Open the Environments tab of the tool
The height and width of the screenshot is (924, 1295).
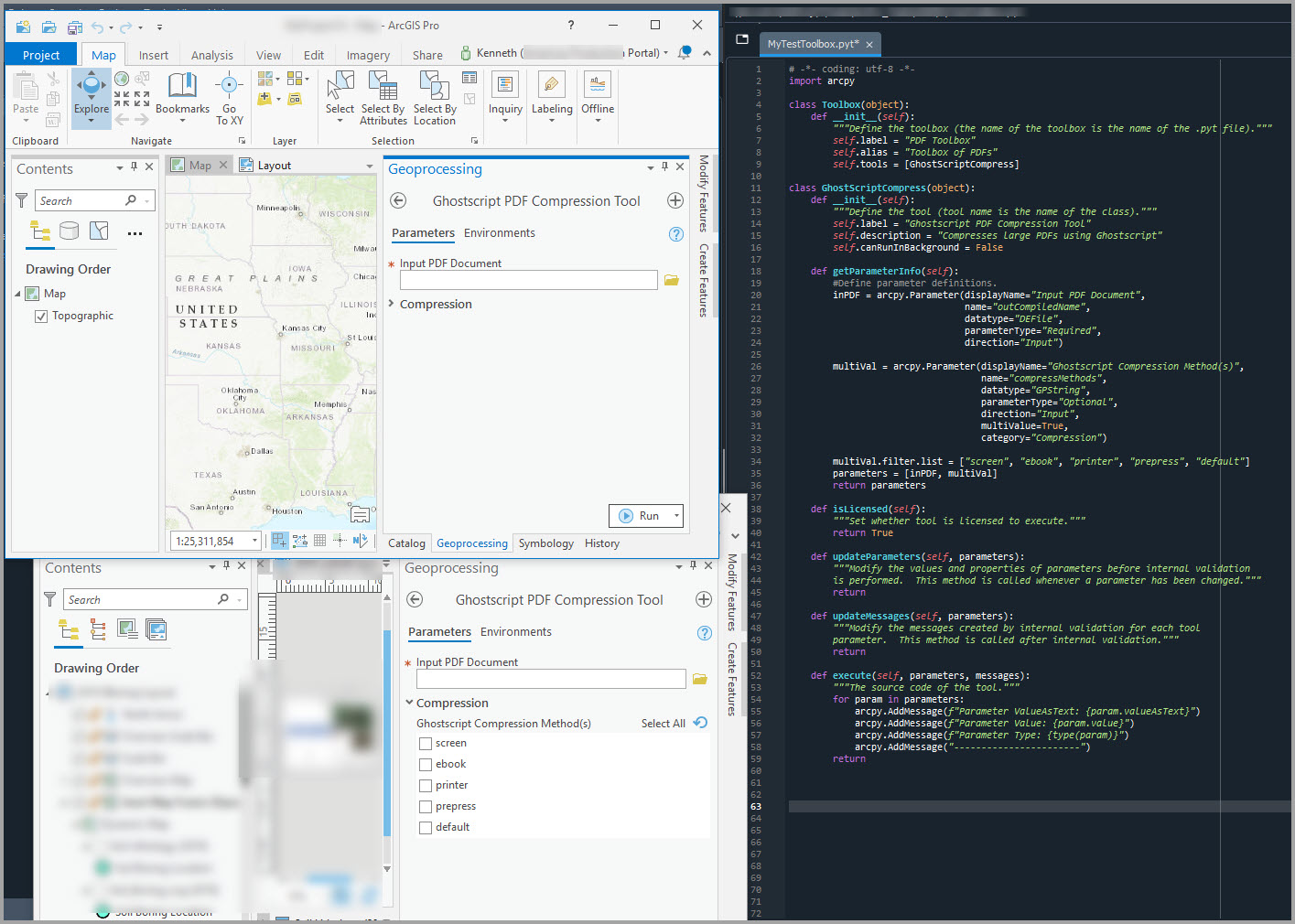click(x=499, y=232)
